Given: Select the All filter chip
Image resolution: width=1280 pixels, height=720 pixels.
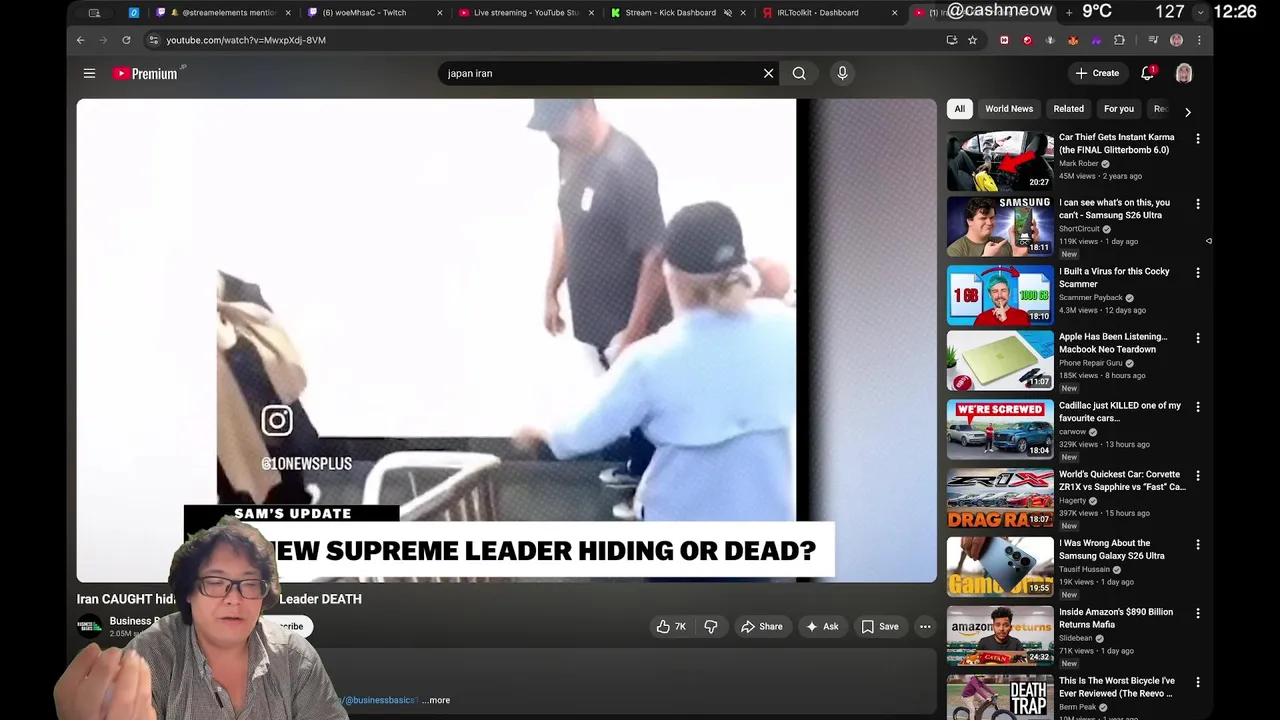Looking at the screenshot, I should coord(959,109).
